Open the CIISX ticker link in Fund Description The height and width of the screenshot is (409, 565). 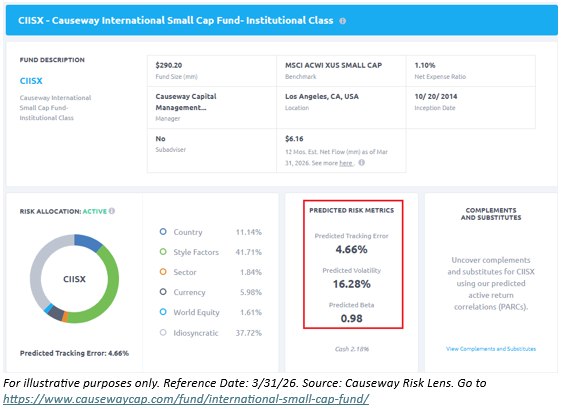[31, 81]
